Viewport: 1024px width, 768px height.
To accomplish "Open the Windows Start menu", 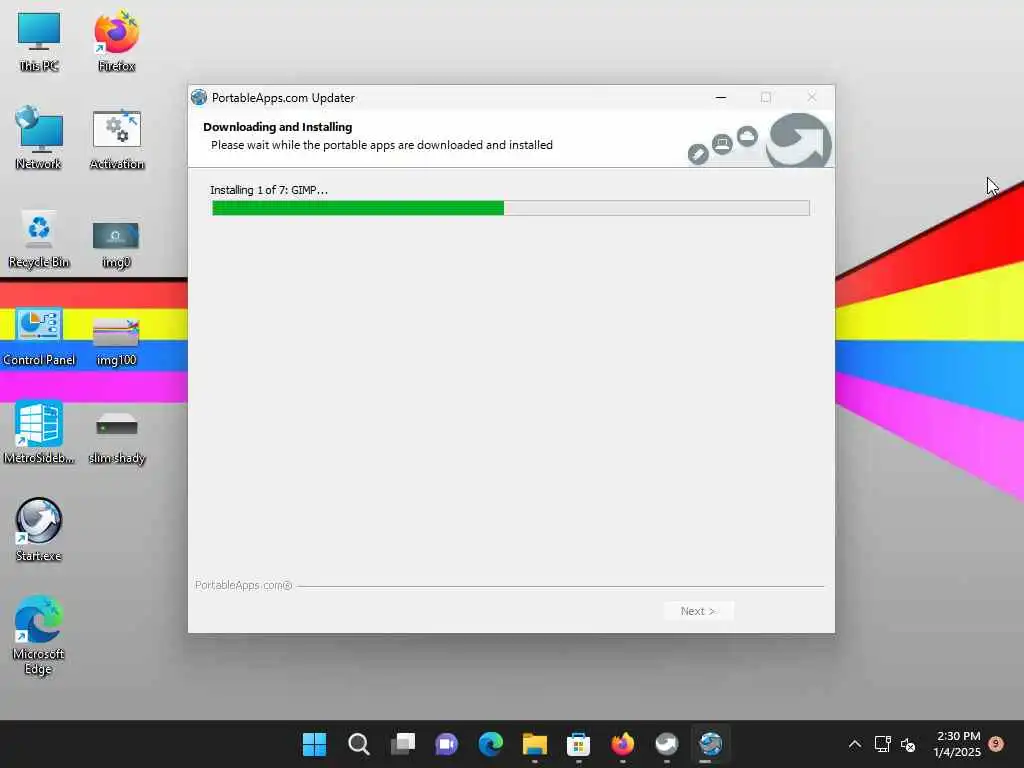I will (314, 744).
